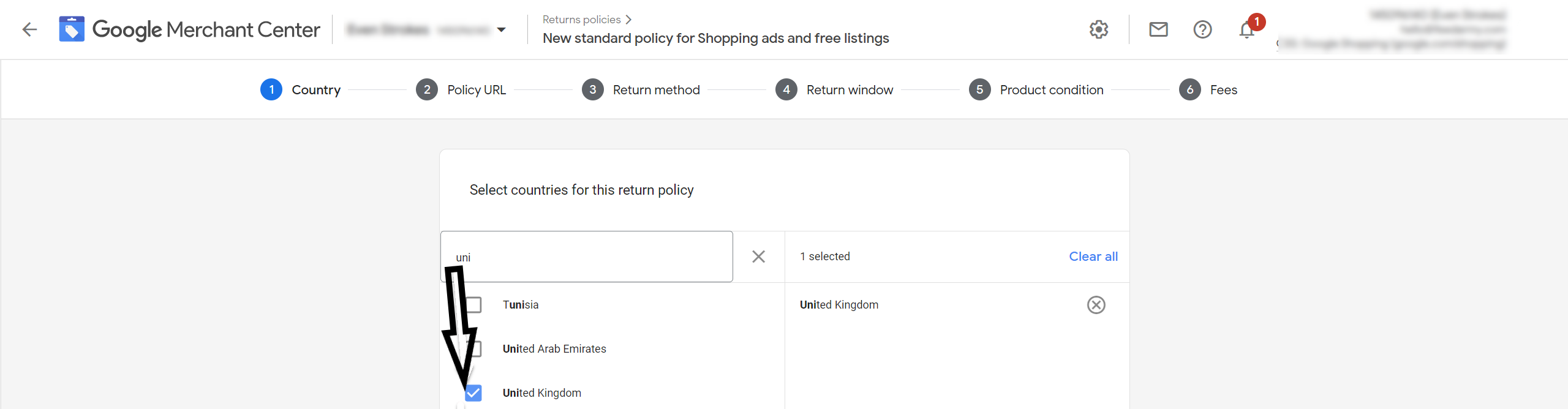Image resolution: width=1568 pixels, height=409 pixels.
Task: Open the Google Merchant Center settings gear
Action: coord(1098,29)
